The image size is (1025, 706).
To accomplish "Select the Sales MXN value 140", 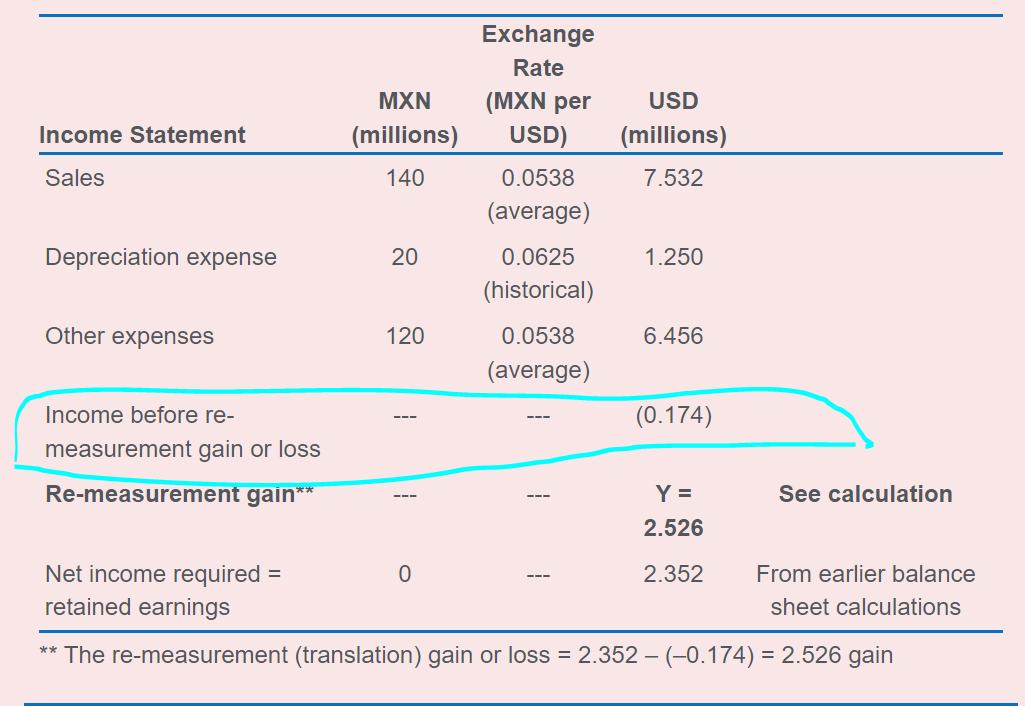I will point(405,178).
